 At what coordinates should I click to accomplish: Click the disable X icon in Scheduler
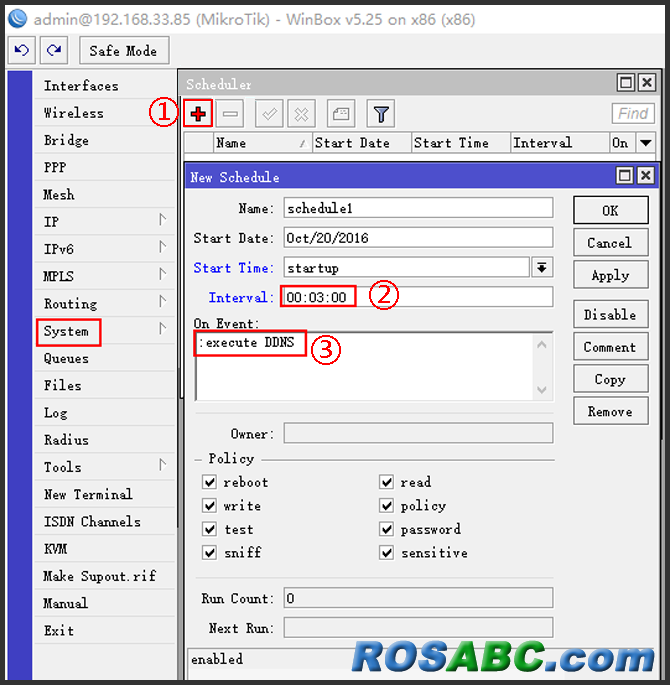click(x=301, y=114)
